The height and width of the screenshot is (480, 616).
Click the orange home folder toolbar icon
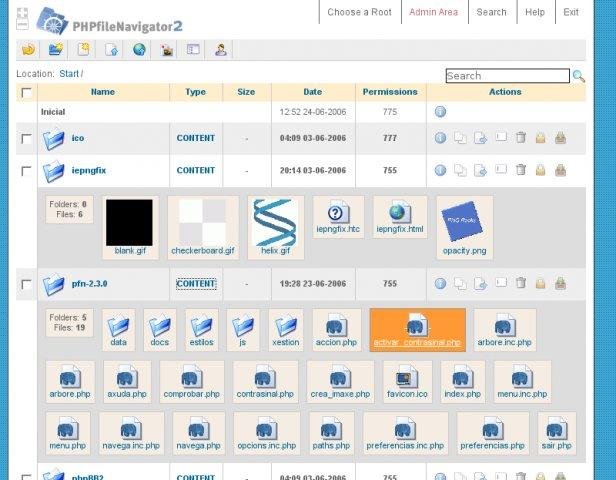pyautogui.click(x=28, y=49)
